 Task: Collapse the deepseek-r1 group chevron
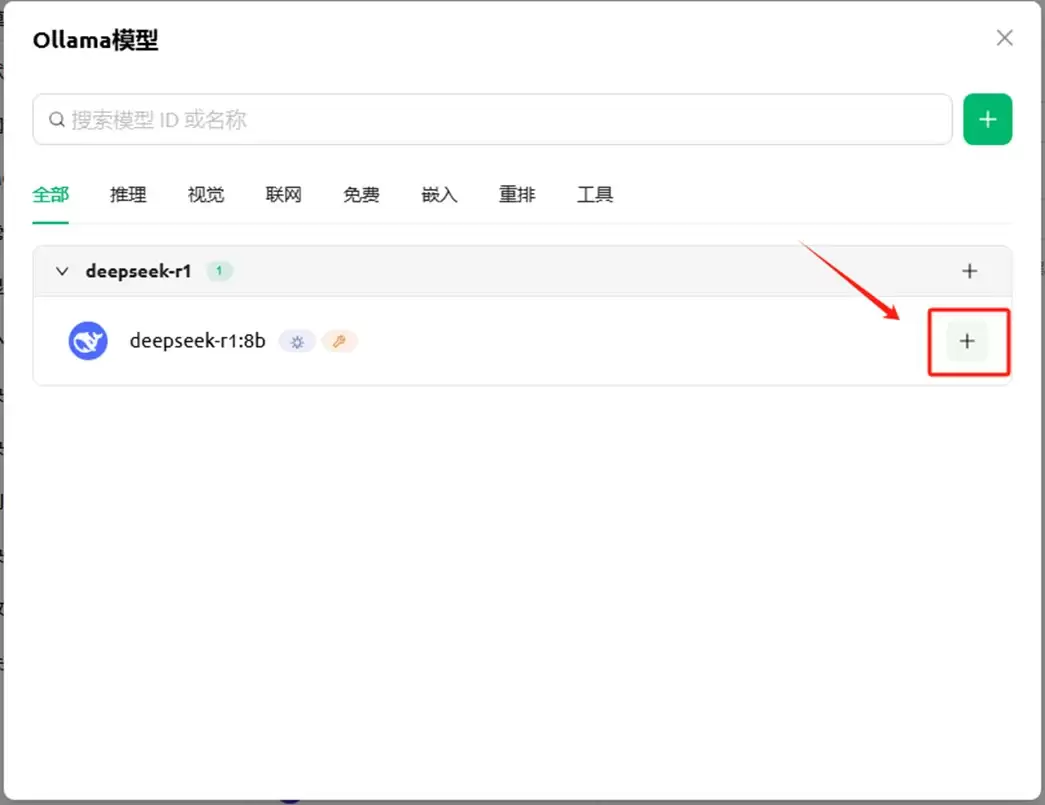(x=62, y=271)
